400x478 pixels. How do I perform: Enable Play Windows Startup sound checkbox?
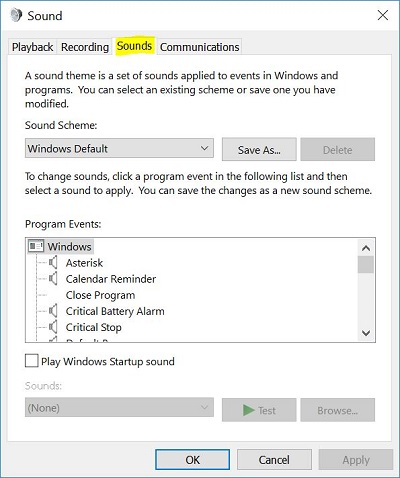pos(32,361)
